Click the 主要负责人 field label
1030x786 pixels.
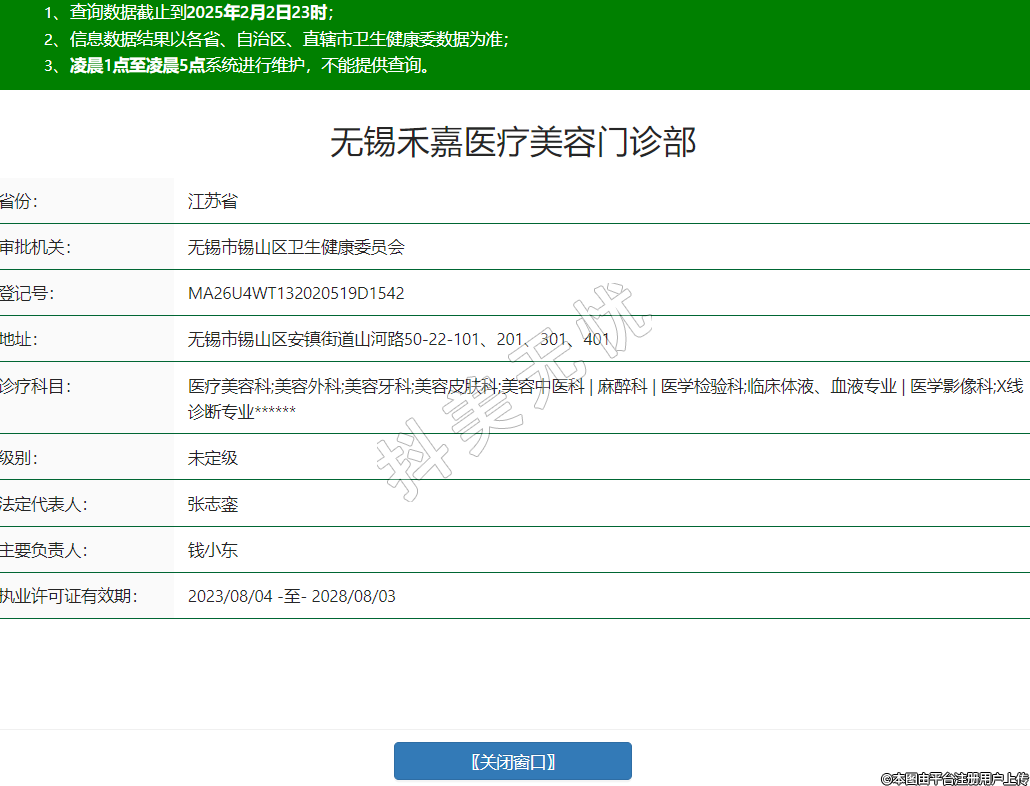[43, 550]
